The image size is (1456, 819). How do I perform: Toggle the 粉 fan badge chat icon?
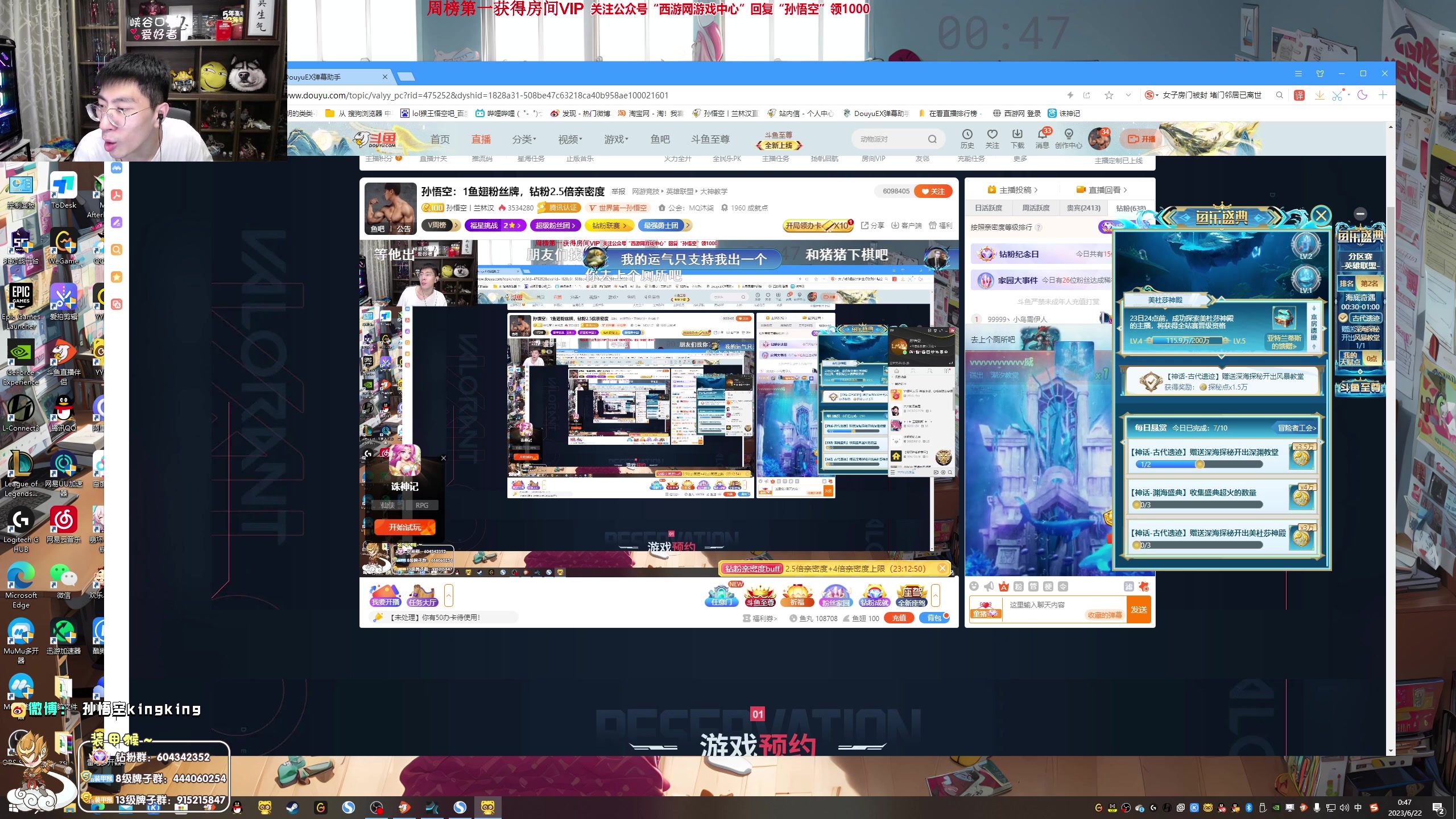click(x=1019, y=586)
